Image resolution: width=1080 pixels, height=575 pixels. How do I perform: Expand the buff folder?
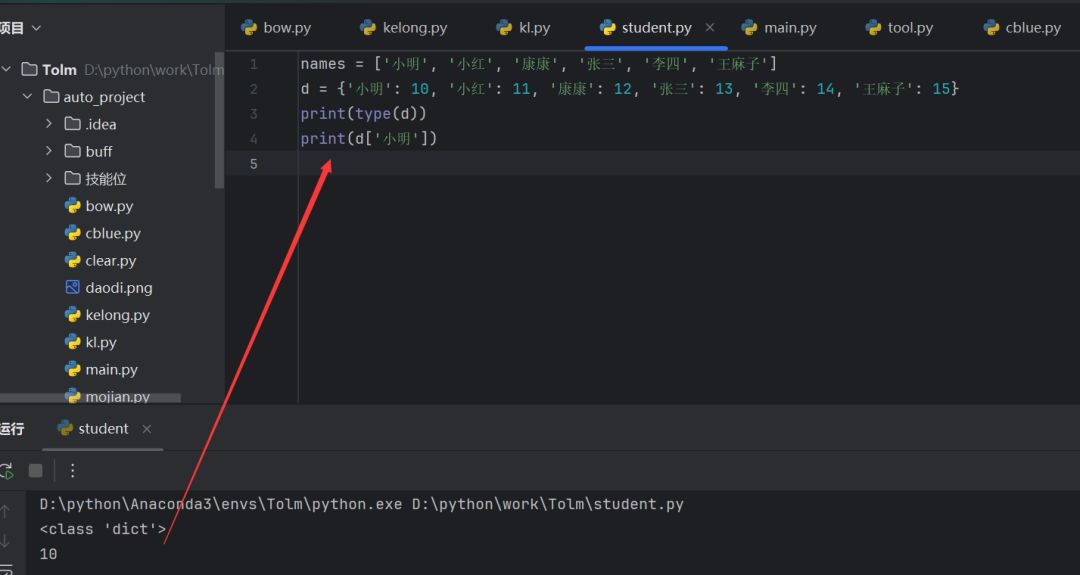pos(49,151)
